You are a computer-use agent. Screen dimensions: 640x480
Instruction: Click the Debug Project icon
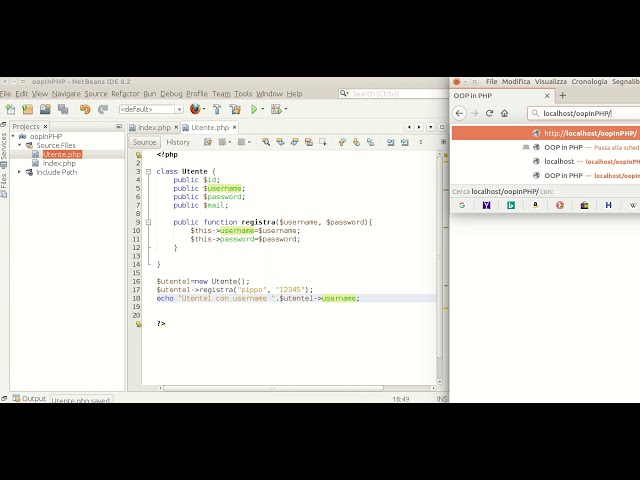[276, 109]
